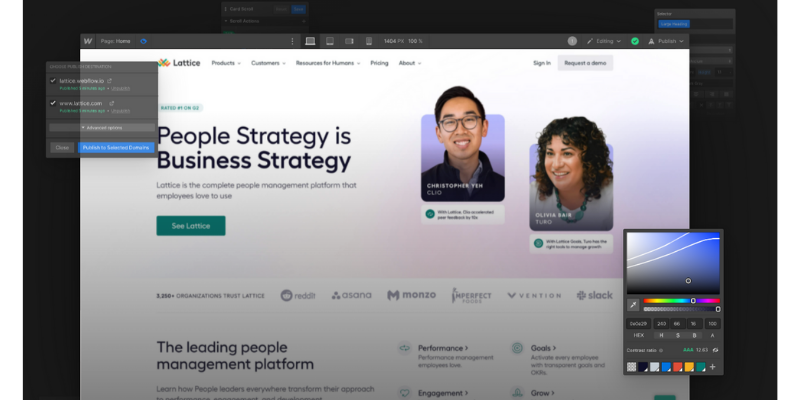Image resolution: width=800 pixels, height=400 pixels.
Task: Open the About nav dropdown
Action: [410, 63]
